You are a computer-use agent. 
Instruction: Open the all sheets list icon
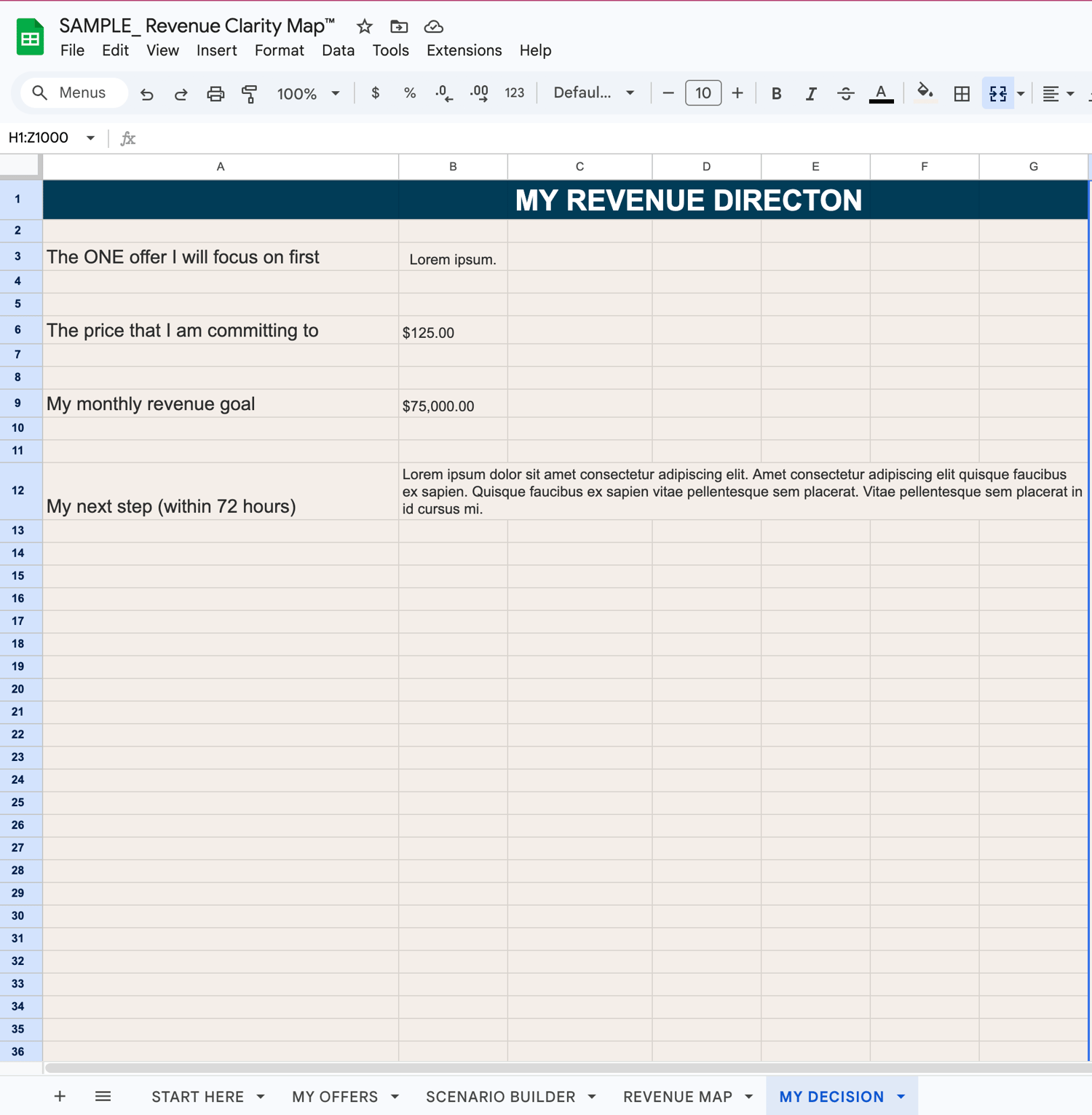coord(103,1096)
